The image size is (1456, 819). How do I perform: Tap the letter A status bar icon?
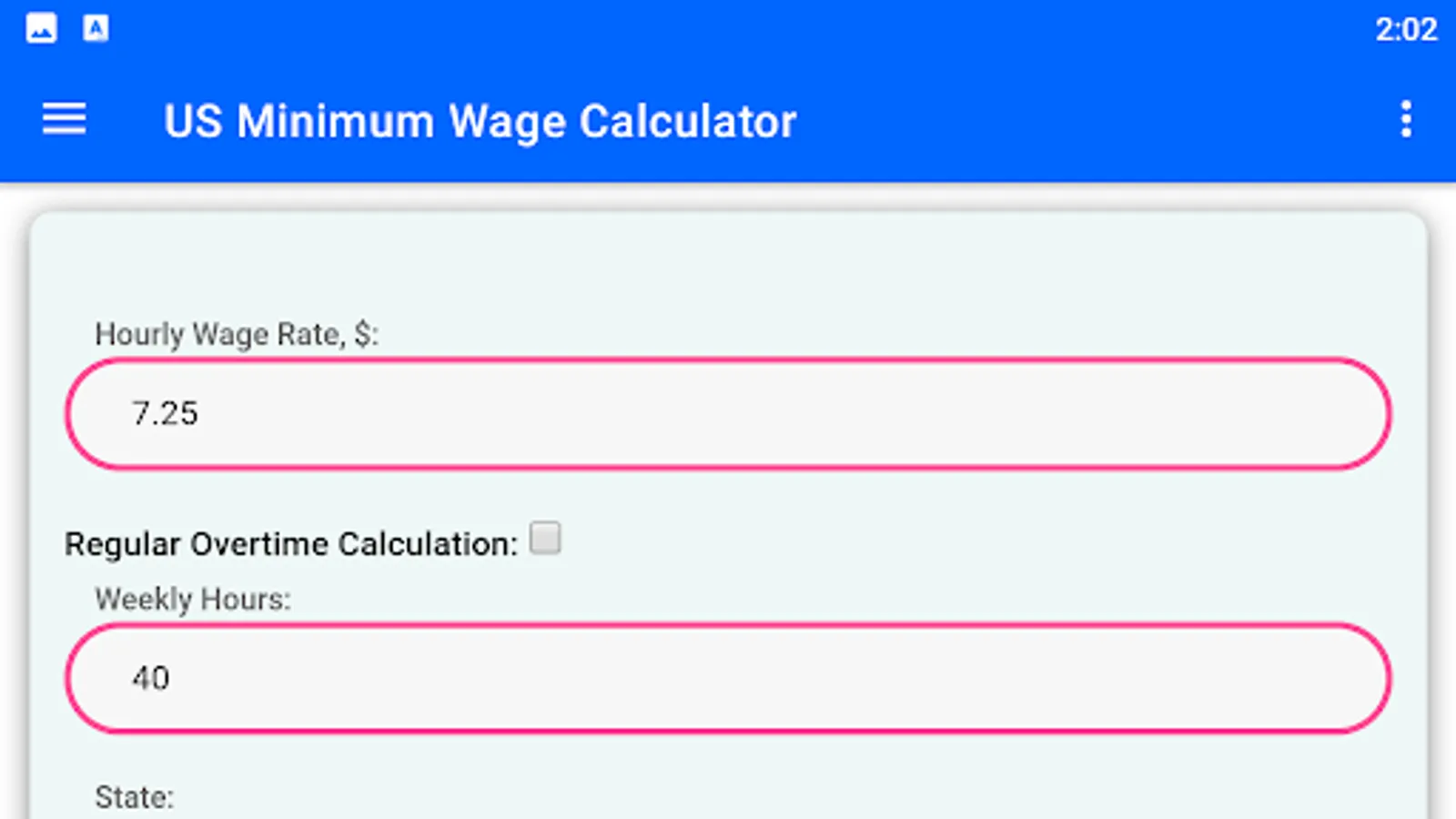[96, 28]
